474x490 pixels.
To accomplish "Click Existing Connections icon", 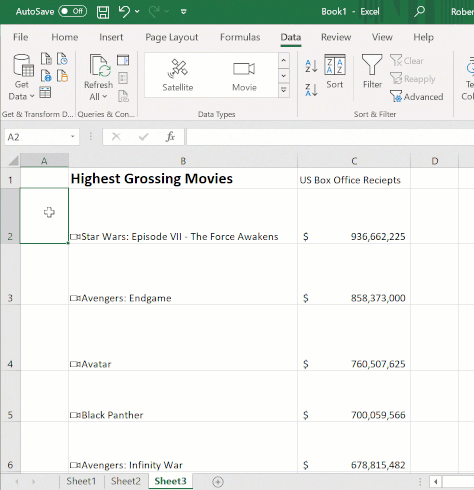I will (x=62, y=76).
